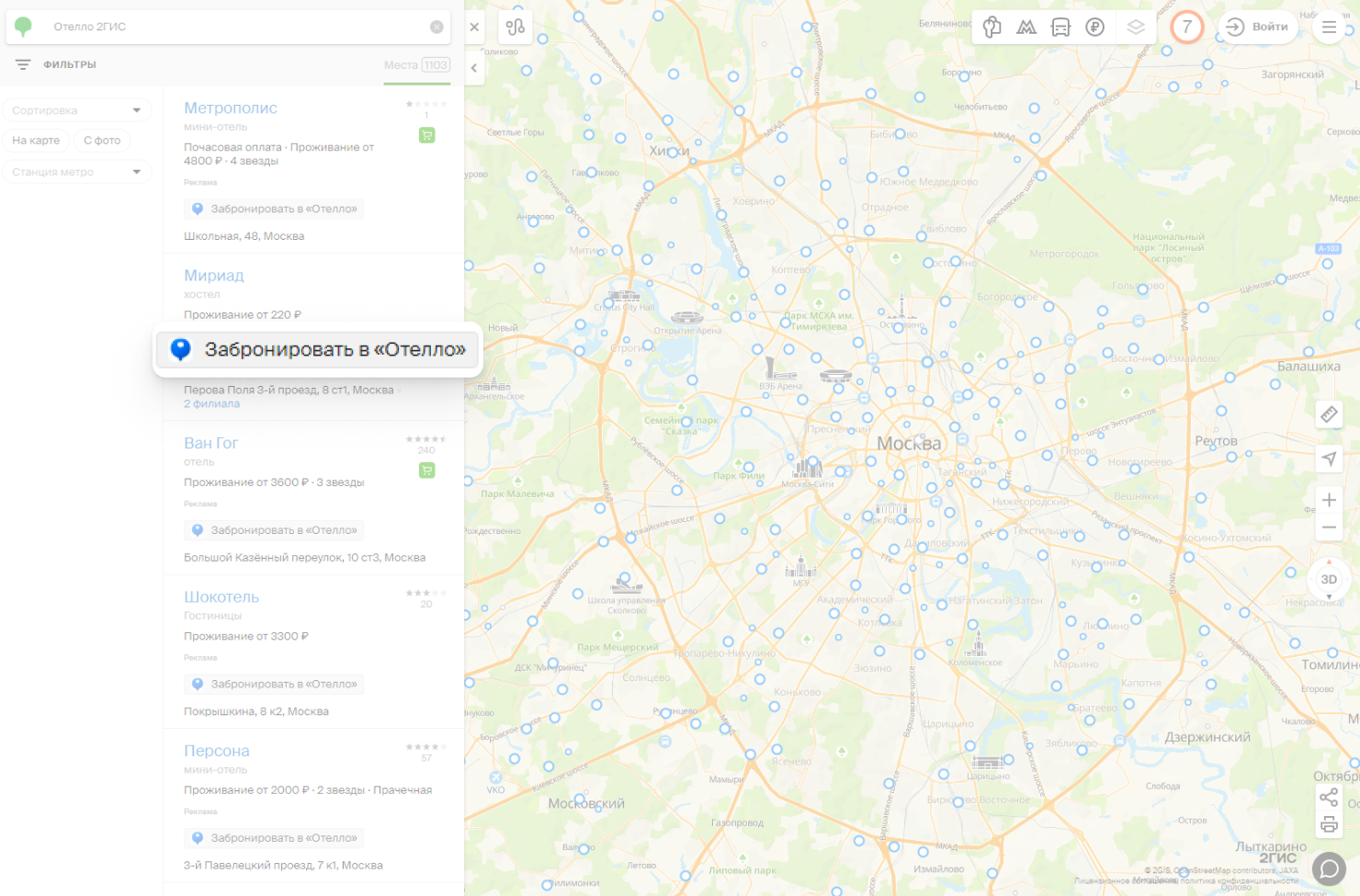Open the Метрополис hotel listing
The width and height of the screenshot is (1360, 896).
(x=231, y=108)
